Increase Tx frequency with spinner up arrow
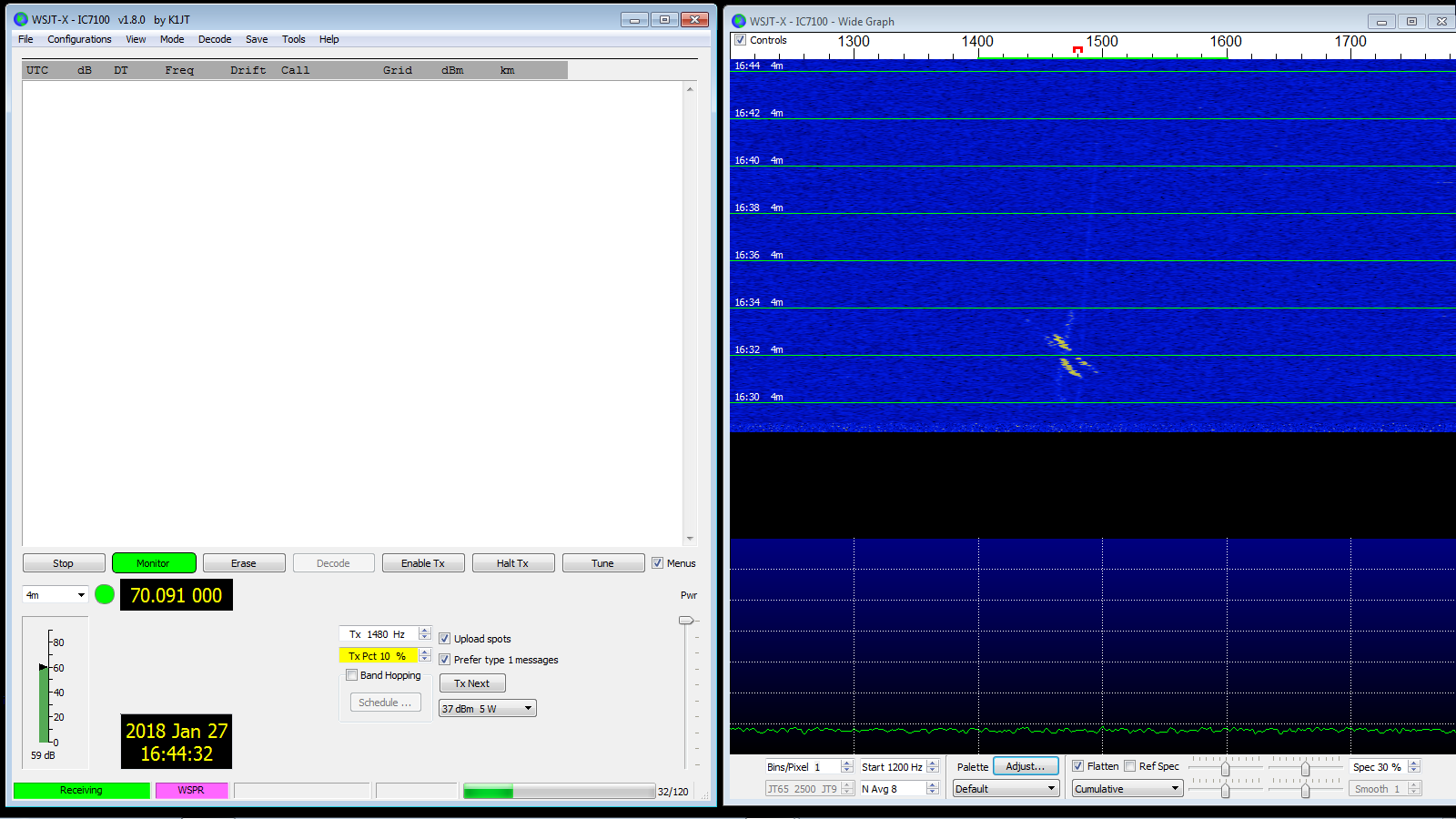 425,631
